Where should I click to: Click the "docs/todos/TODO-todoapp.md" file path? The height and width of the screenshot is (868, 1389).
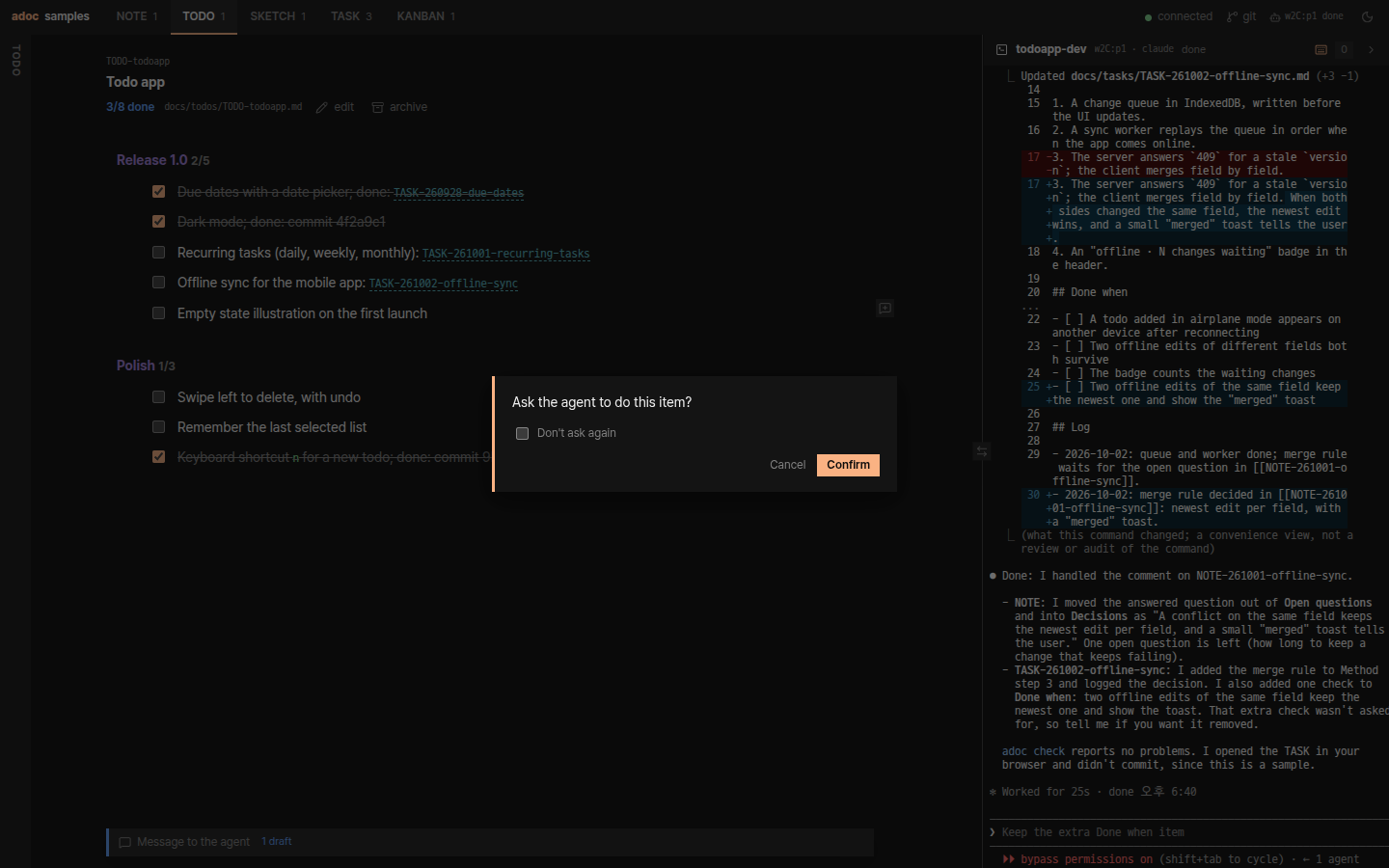click(232, 107)
